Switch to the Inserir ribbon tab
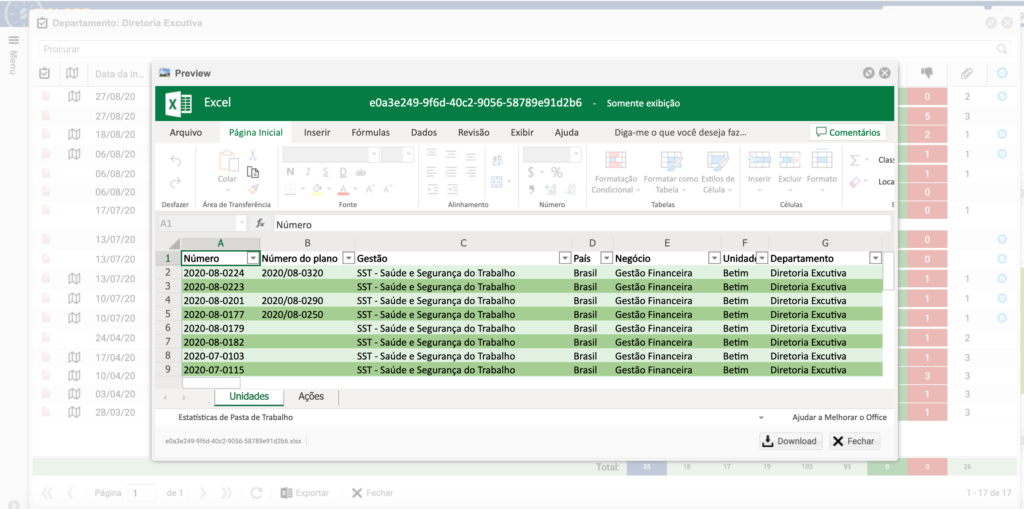 pyautogui.click(x=317, y=133)
